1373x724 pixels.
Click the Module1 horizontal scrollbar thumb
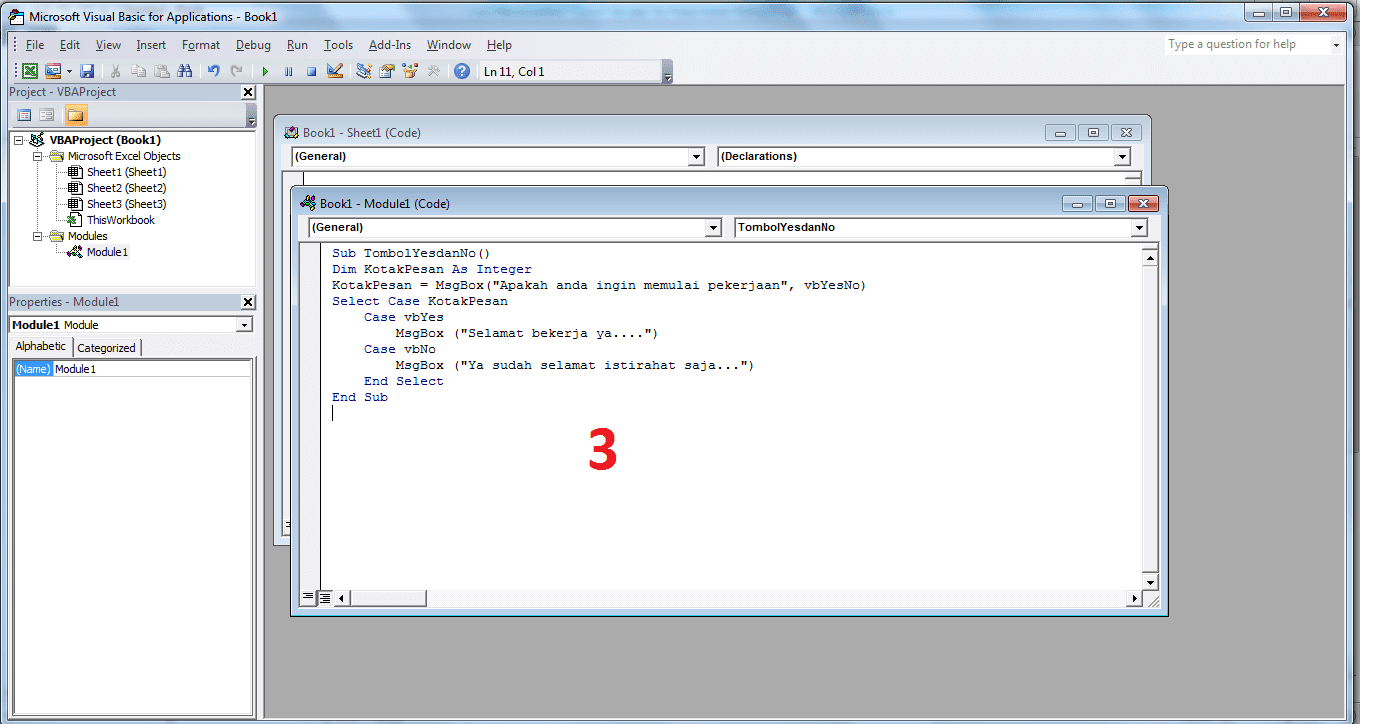click(388, 598)
